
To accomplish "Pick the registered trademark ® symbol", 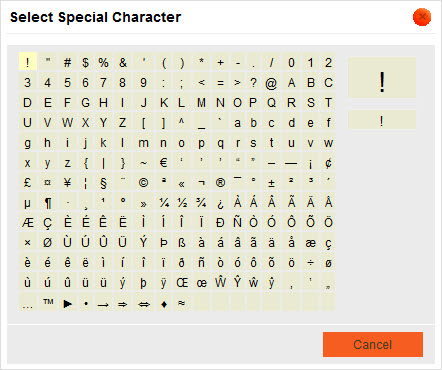I will (220, 183).
